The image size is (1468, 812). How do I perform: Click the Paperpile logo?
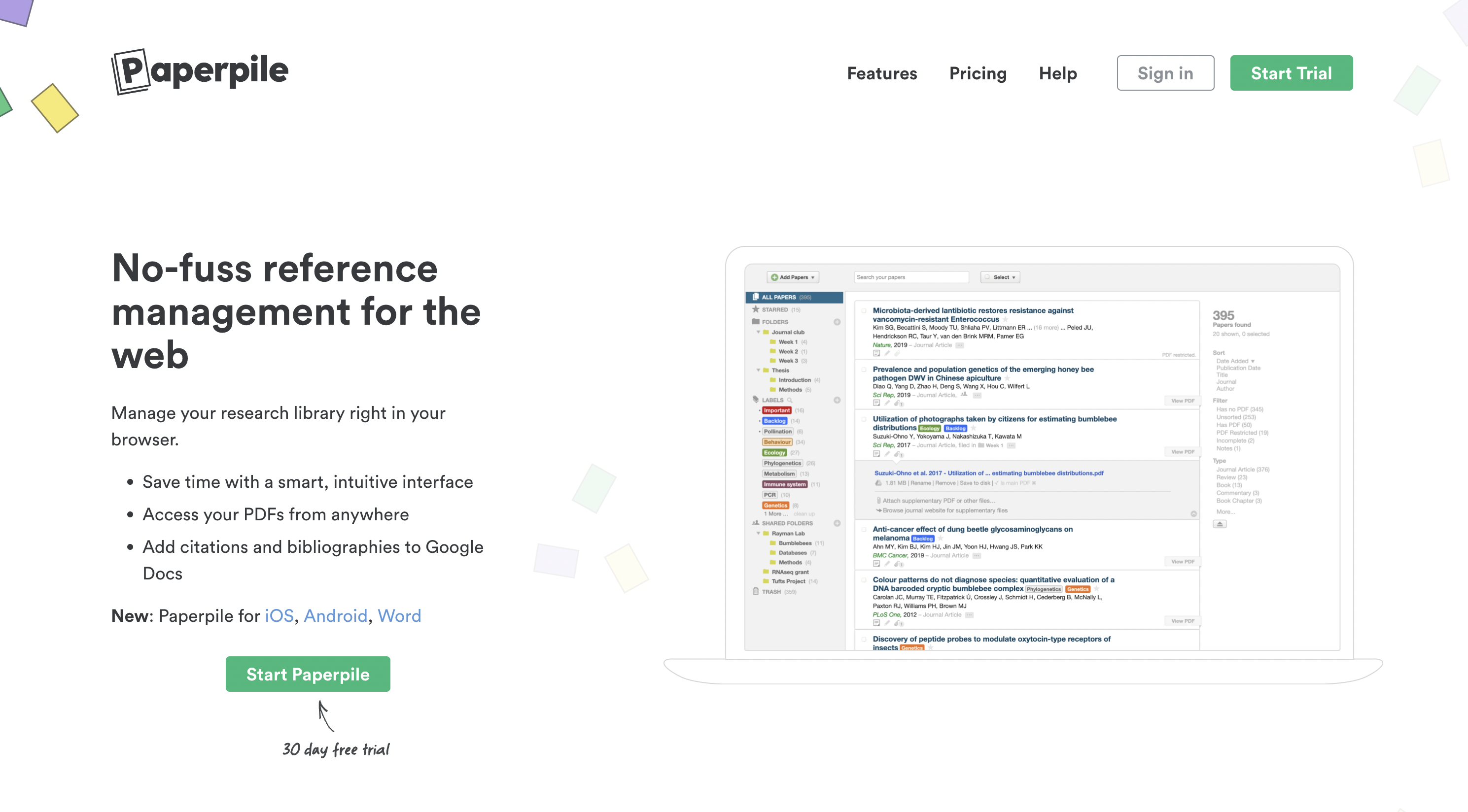pos(200,72)
